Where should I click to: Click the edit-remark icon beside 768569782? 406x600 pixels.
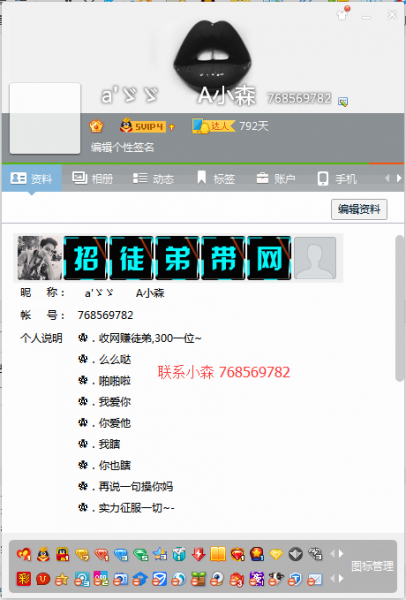tap(343, 102)
